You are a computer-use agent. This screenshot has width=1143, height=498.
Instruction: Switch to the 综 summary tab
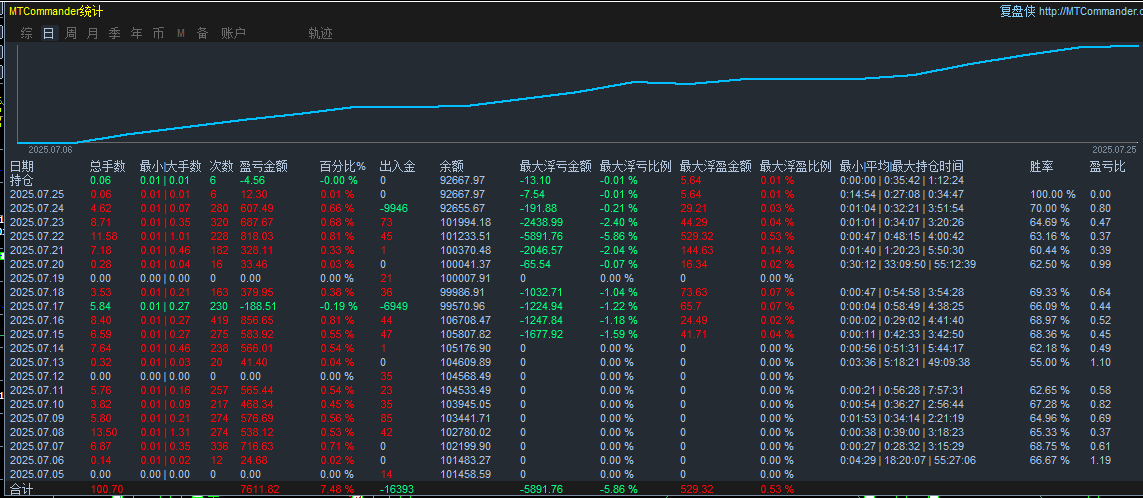27,33
